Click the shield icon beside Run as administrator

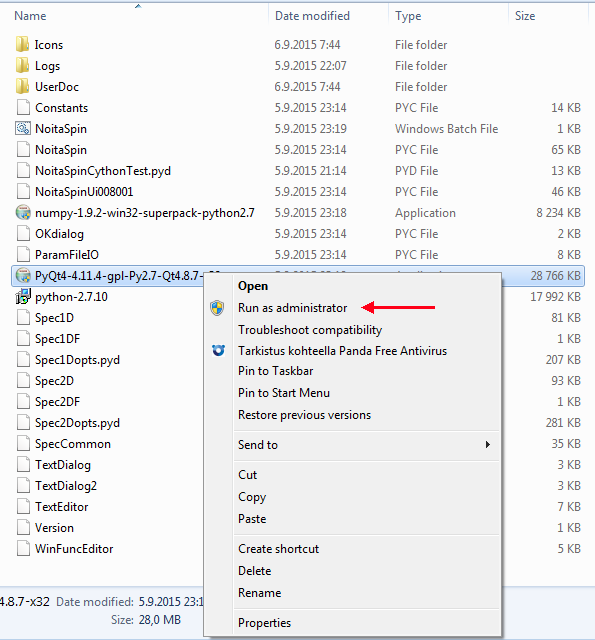coord(217,308)
